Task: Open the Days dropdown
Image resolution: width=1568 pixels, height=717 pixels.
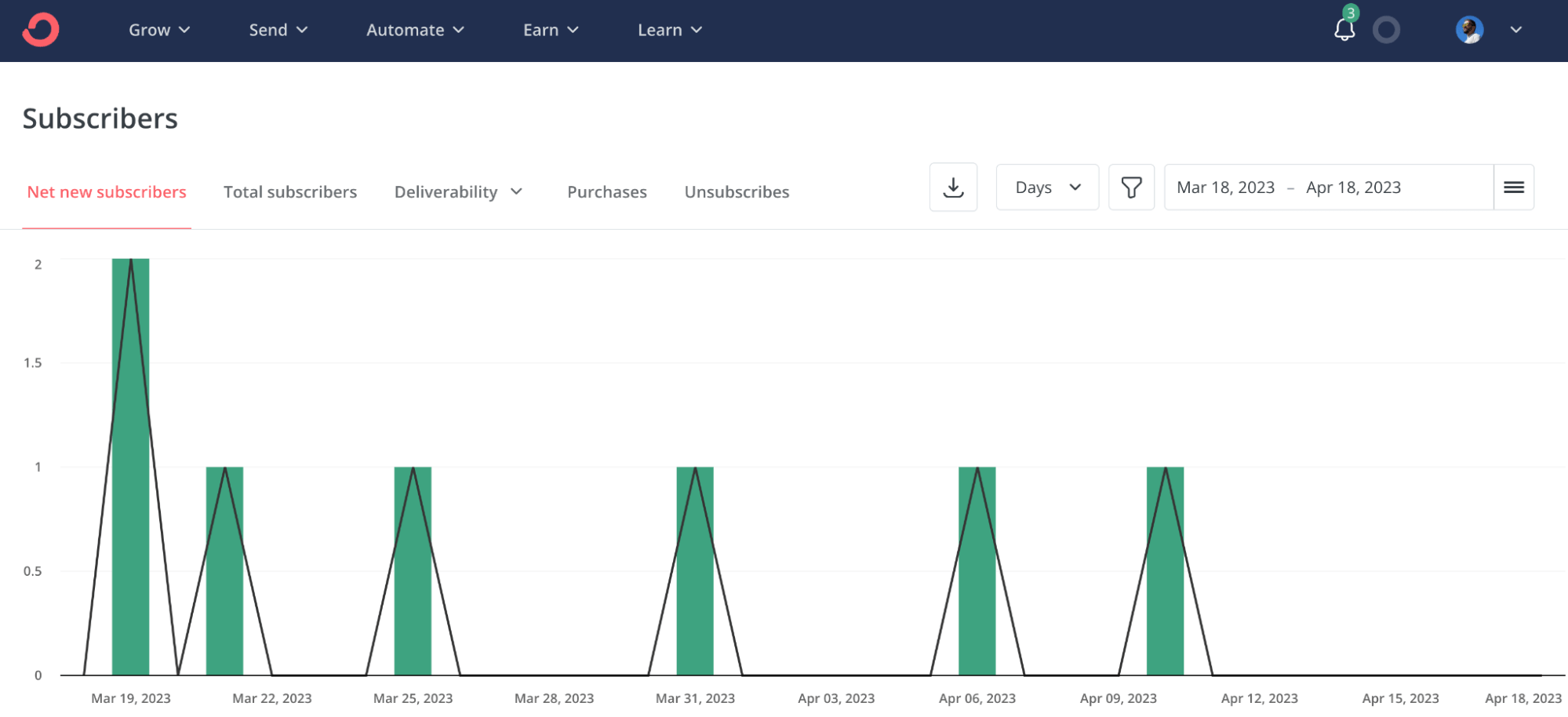Action: 1046,187
